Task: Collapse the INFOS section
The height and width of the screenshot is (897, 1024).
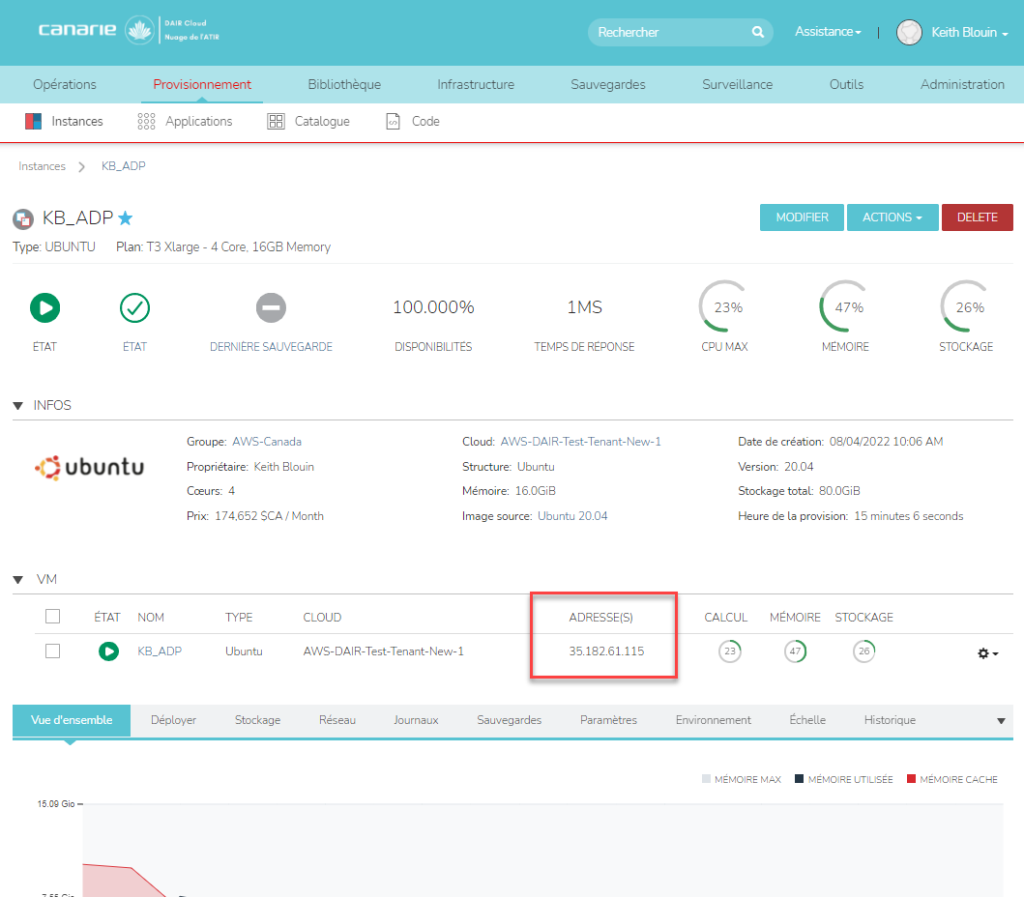Action: coord(18,405)
